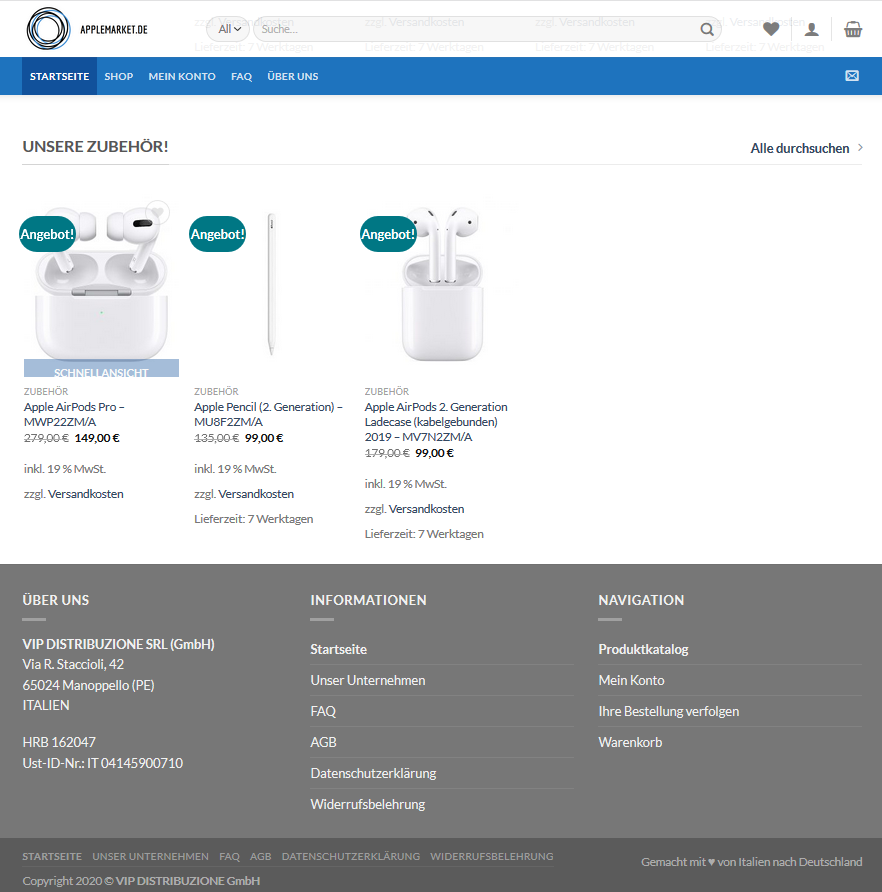882x892 pixels.
Task: Open the wishlist heart icon in header
Action: tap(771, 29)
